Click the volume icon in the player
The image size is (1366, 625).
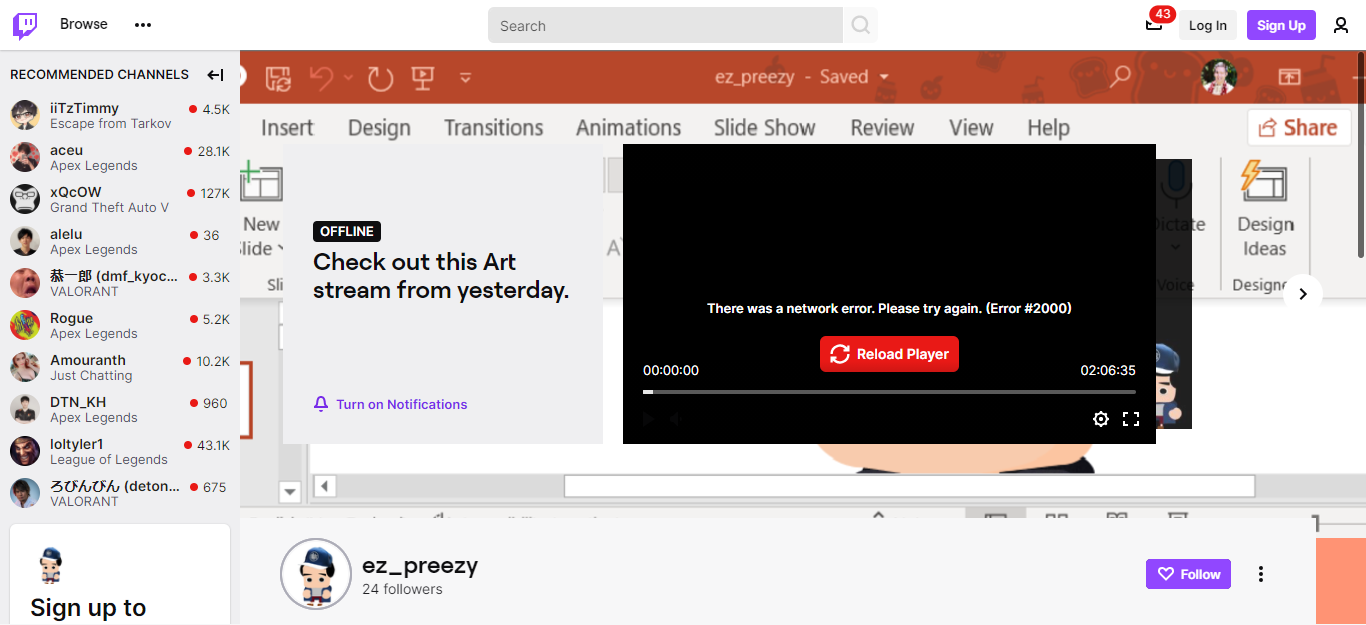677,419
